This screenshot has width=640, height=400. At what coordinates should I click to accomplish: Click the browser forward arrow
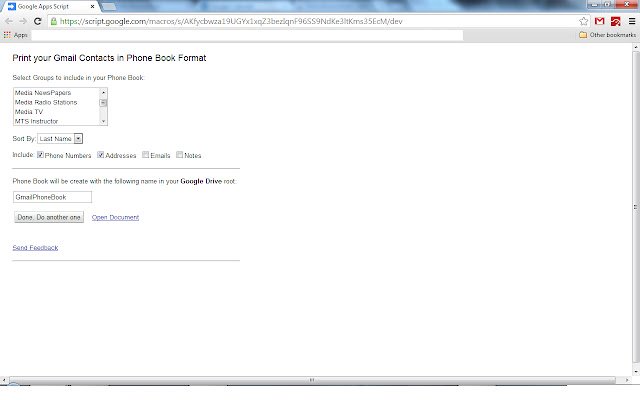click(23, 21)
